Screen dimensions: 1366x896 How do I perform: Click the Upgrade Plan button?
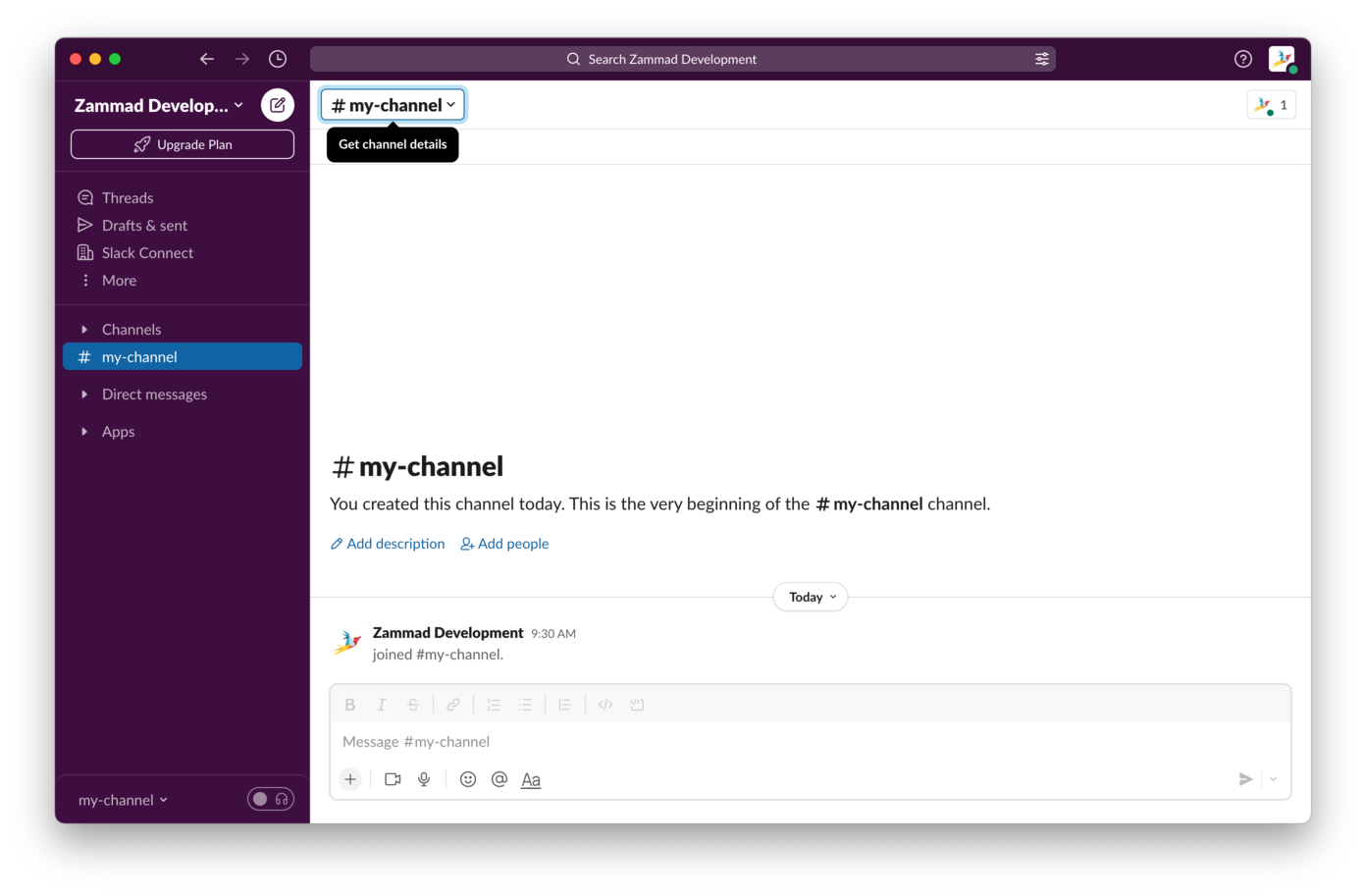click(183, 144)
